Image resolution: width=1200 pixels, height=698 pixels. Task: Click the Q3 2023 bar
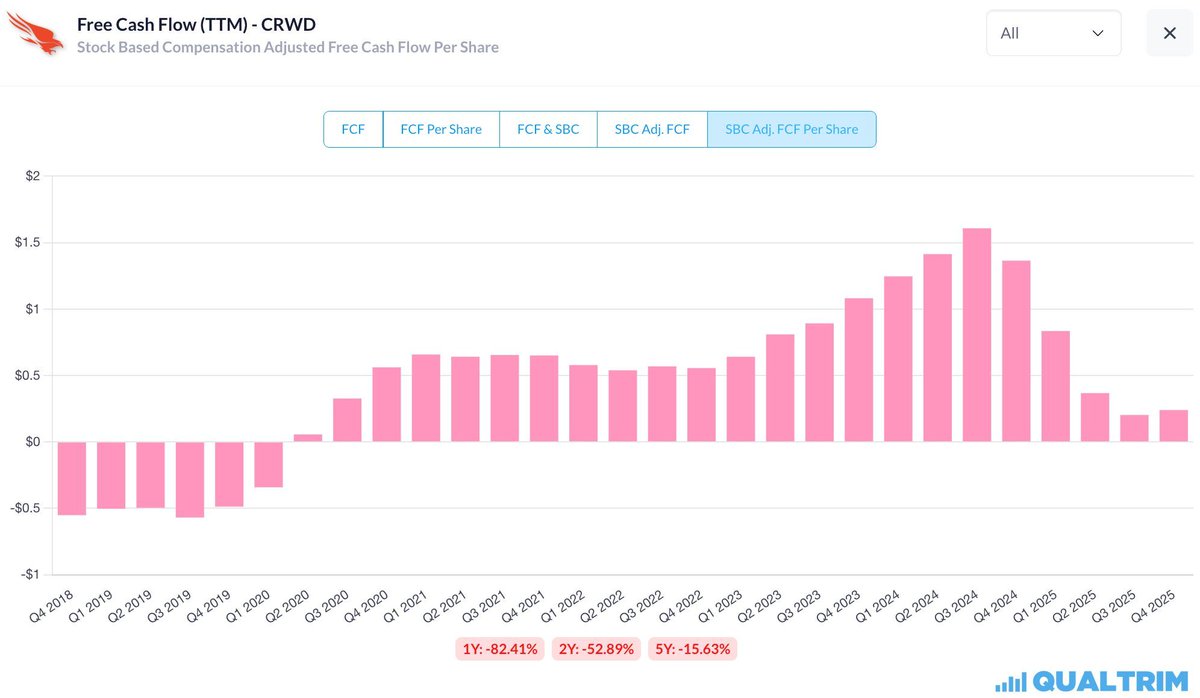[x=819, y=383]
